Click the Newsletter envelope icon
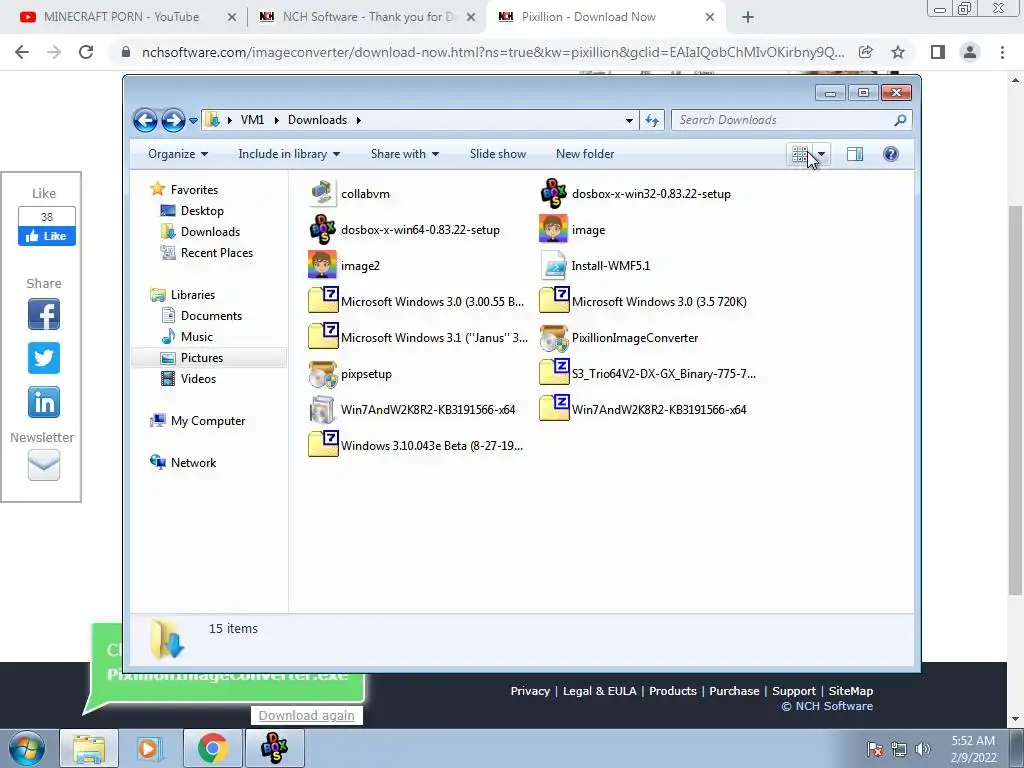The width and height of the screenshot is (1024, 768). [x=44, y=464]
